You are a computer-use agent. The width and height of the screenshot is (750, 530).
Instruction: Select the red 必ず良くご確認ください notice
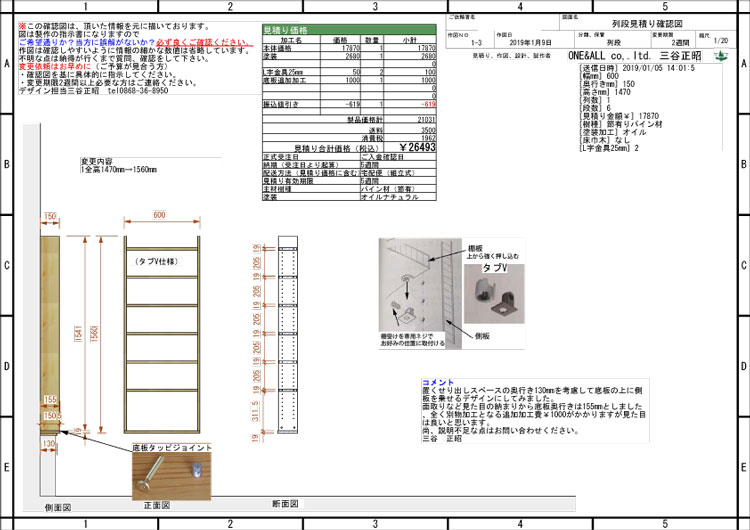(204, 42)
